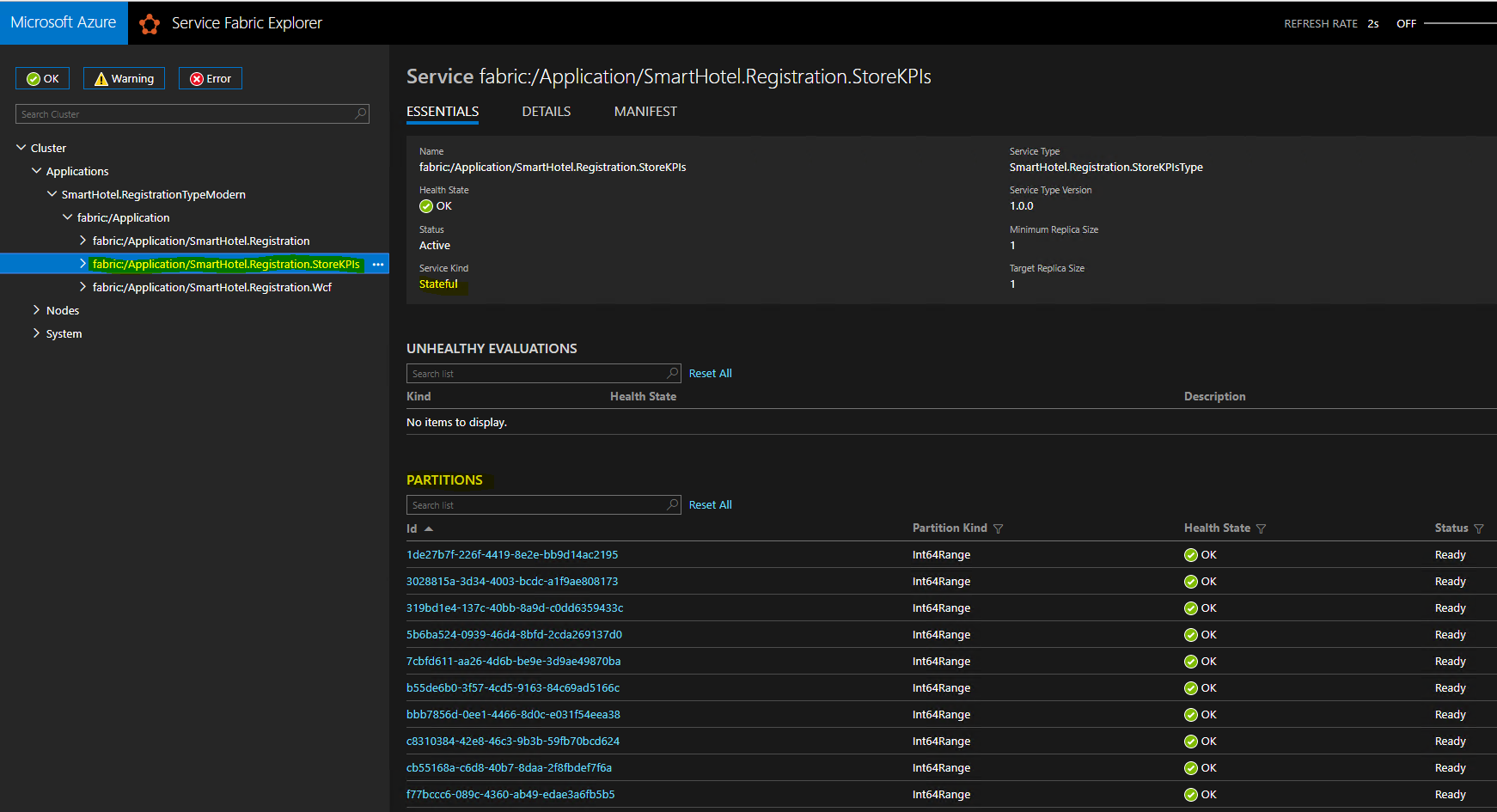The height and width of the screenshot is (812, 1497).
Task: Click the Service Fabric Explorer logo icon
Action: tap(150, 24)
